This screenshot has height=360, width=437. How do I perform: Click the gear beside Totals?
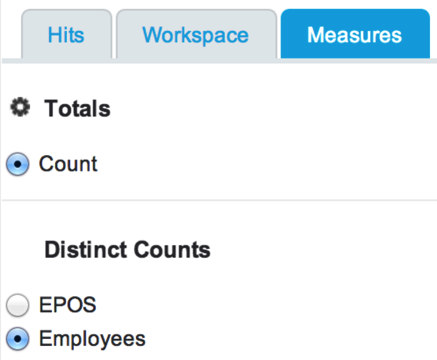tap(20, 107)
